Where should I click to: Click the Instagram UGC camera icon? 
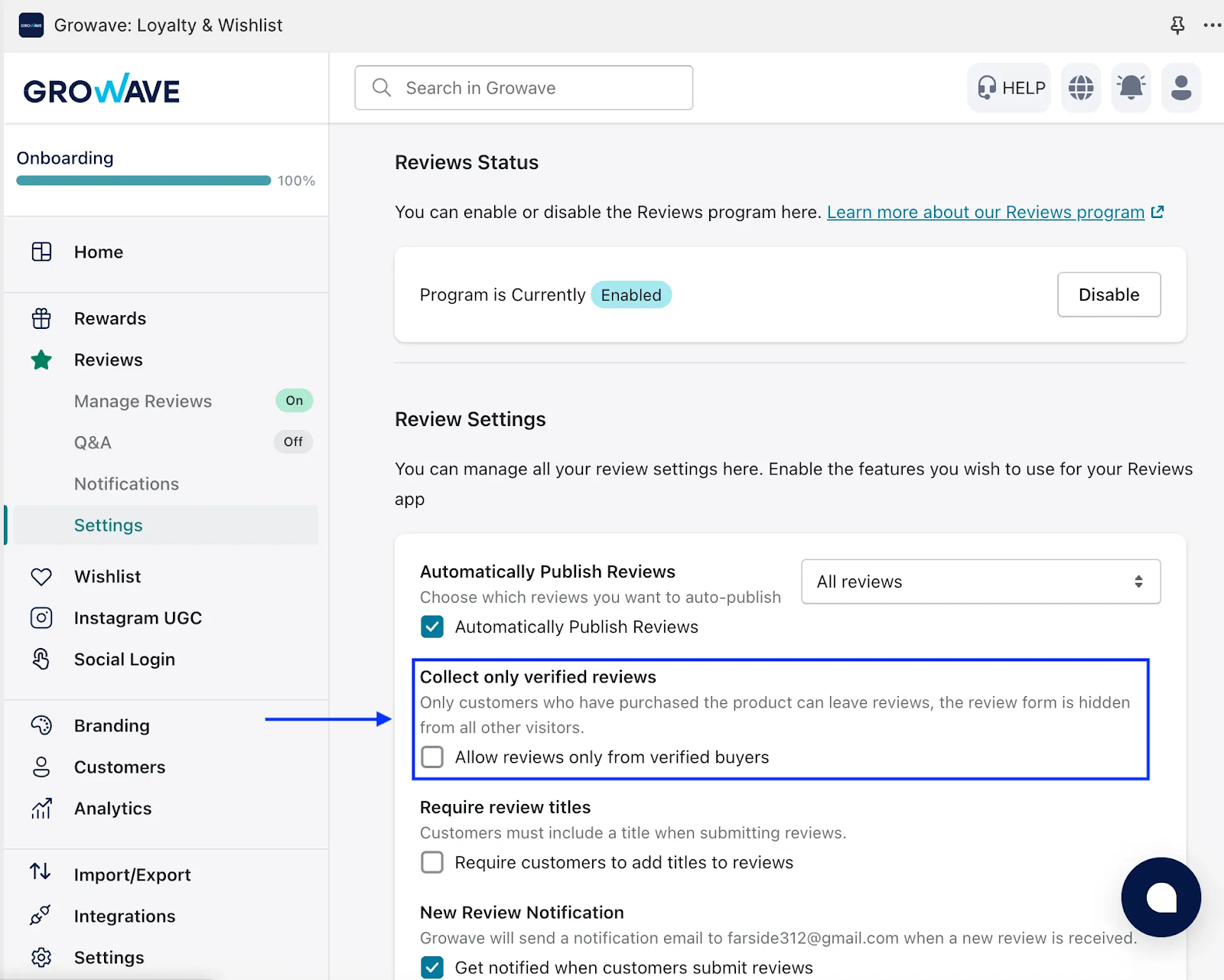pos(41,617)
